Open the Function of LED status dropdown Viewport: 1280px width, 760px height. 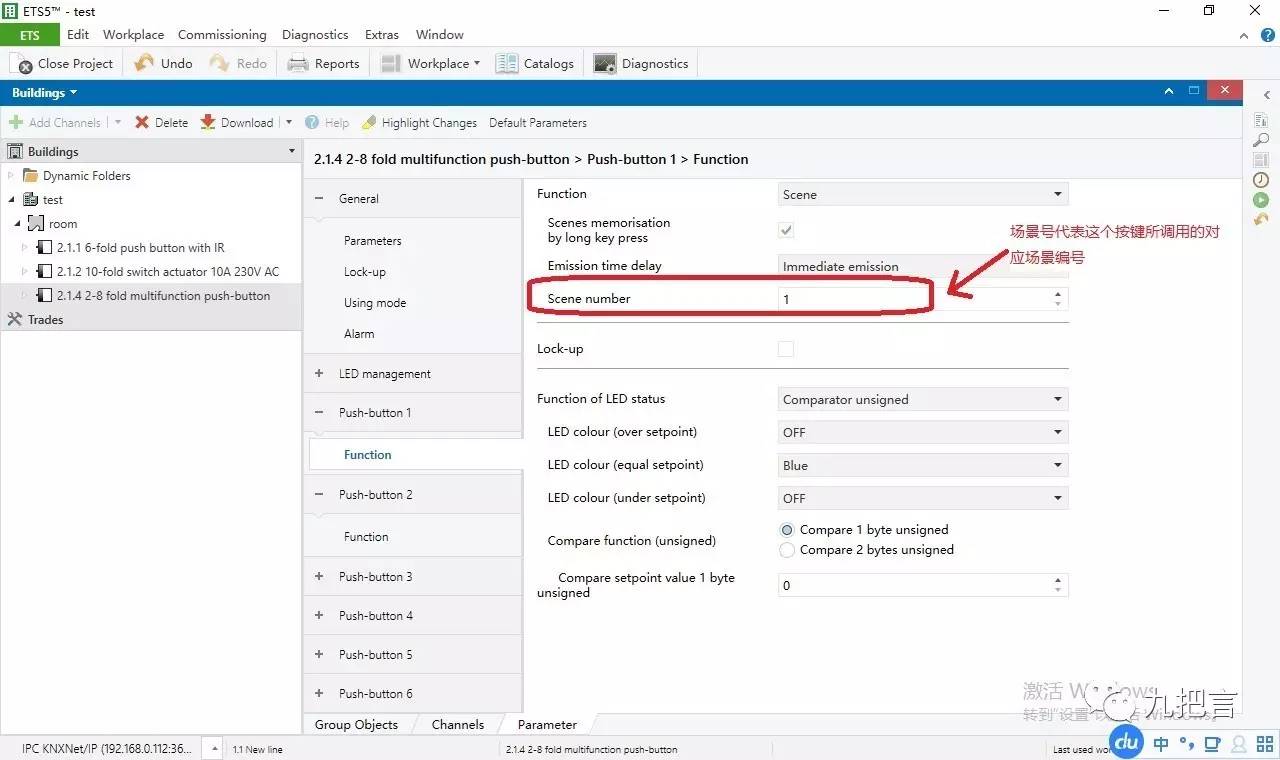(x=922, y=399)
